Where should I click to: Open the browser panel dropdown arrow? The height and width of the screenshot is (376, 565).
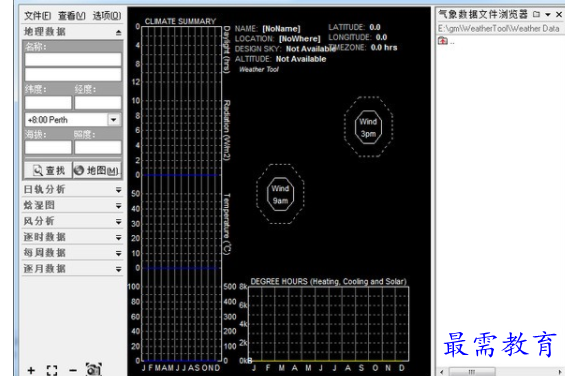point(548,15)
